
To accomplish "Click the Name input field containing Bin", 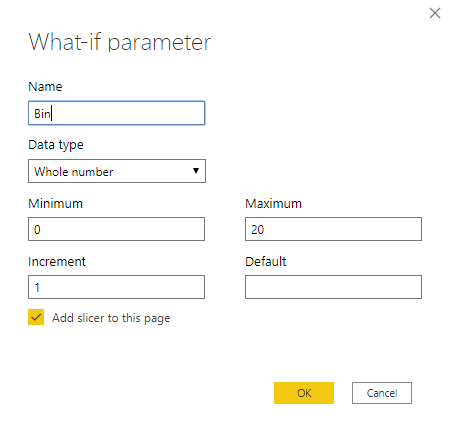I will point(116,113).
